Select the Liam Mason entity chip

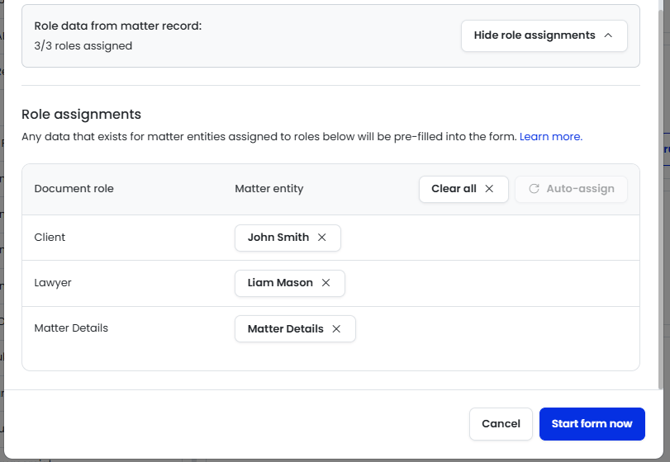tap(280, 283)
